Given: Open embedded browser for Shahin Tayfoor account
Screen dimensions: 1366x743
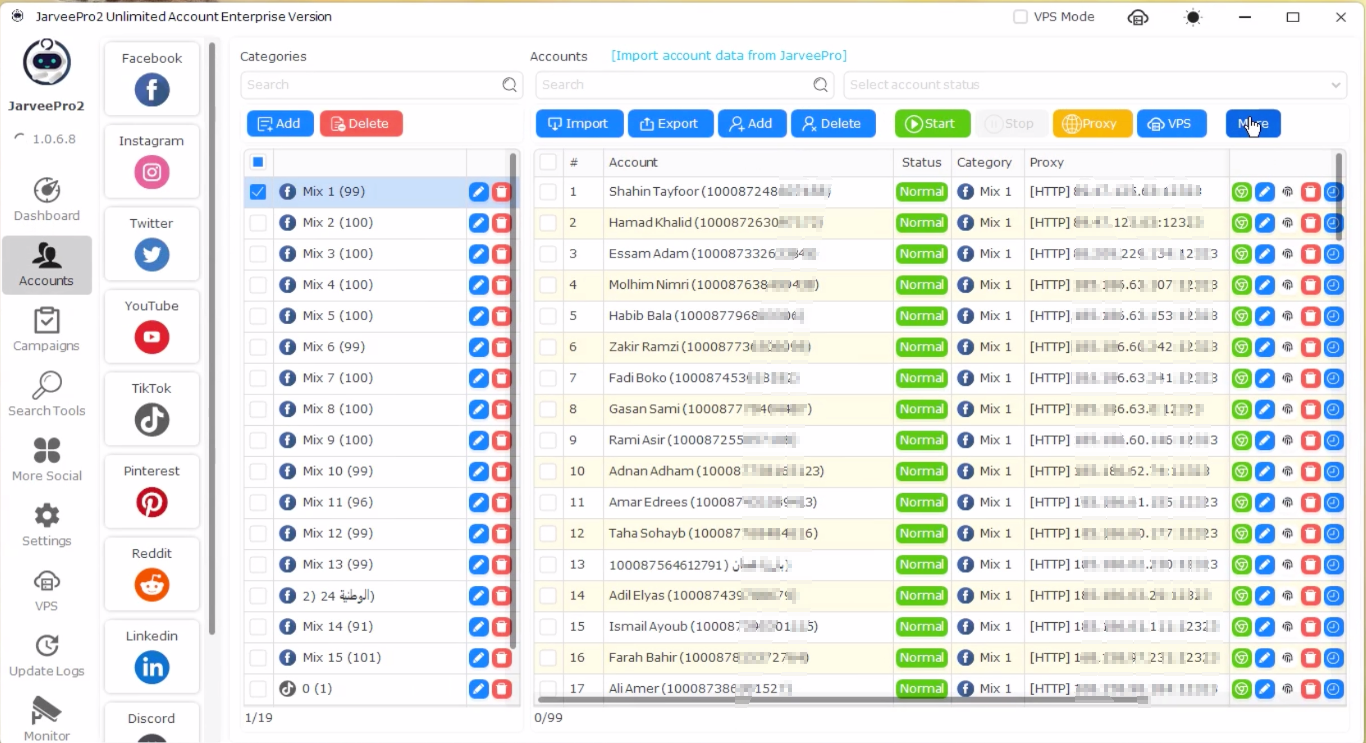Looking at the screenshot, I should (x=1242, y=192).
